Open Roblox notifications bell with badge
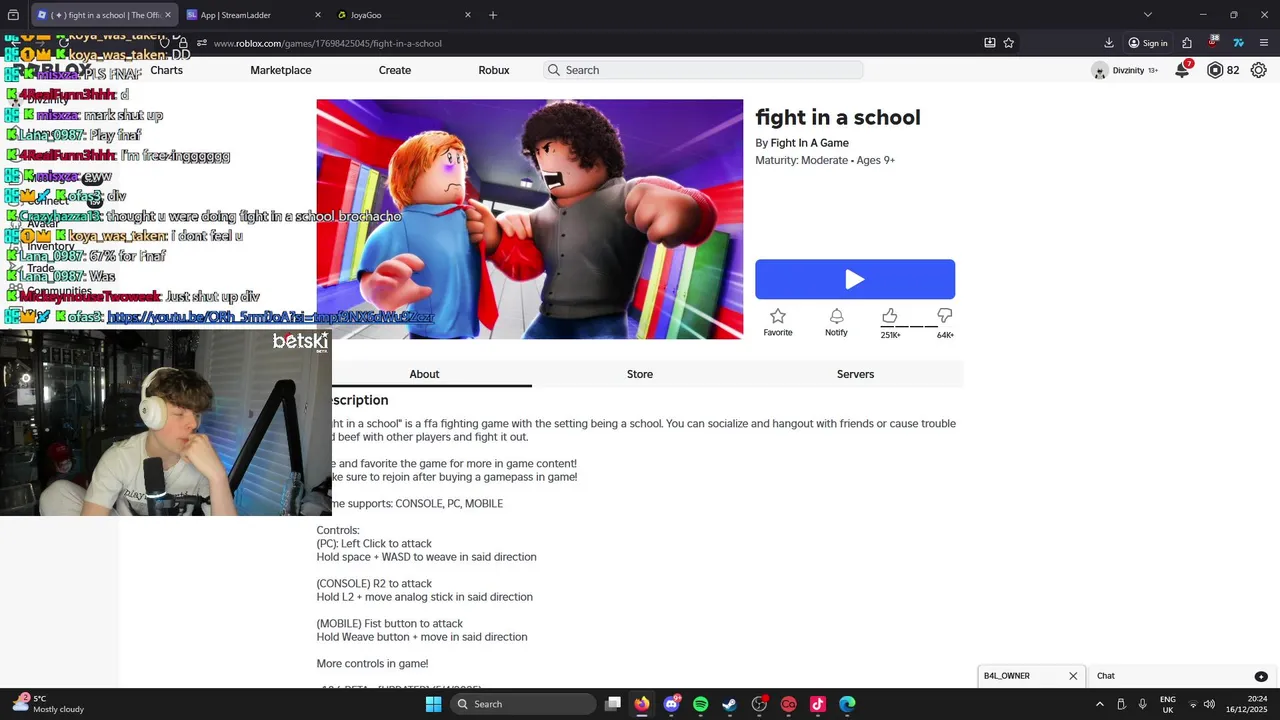This screenshot has height=720, width=1280. click(x=1183, y=70)
